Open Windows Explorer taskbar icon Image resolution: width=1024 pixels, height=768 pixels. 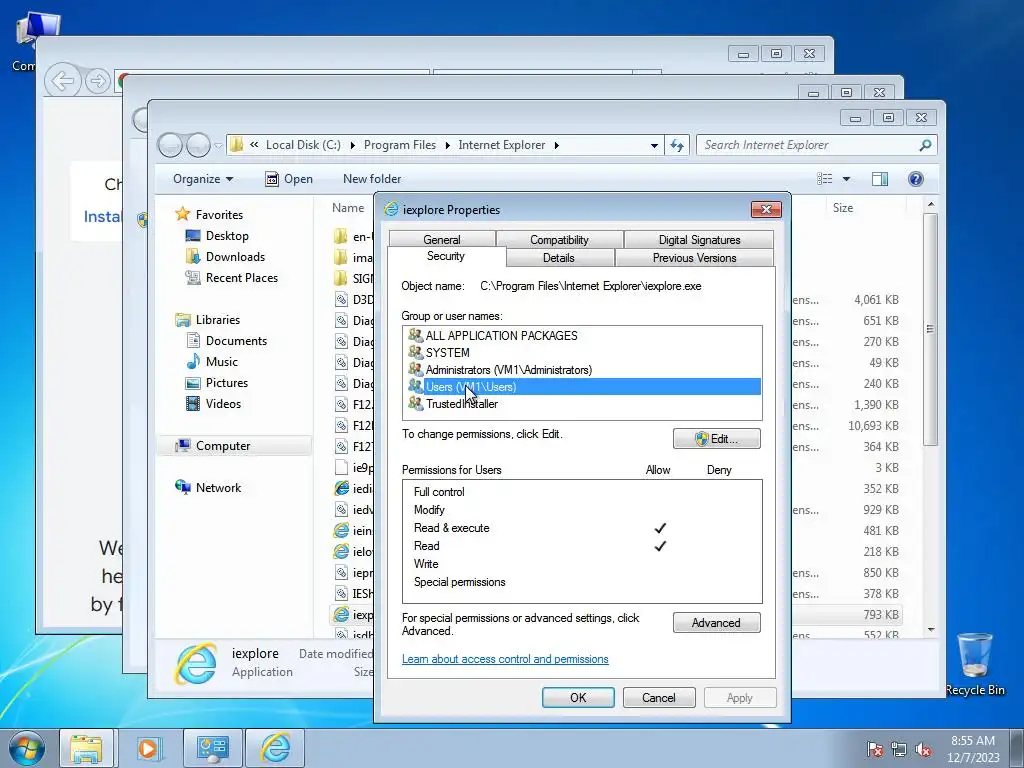tap(86, 748)
